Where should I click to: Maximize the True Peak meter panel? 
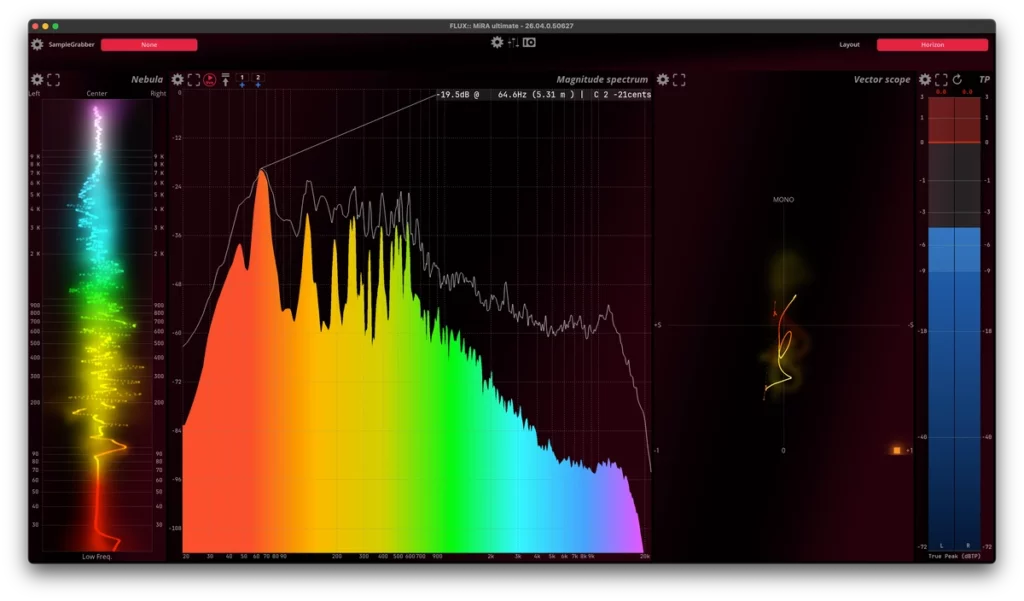coord(941,80)
